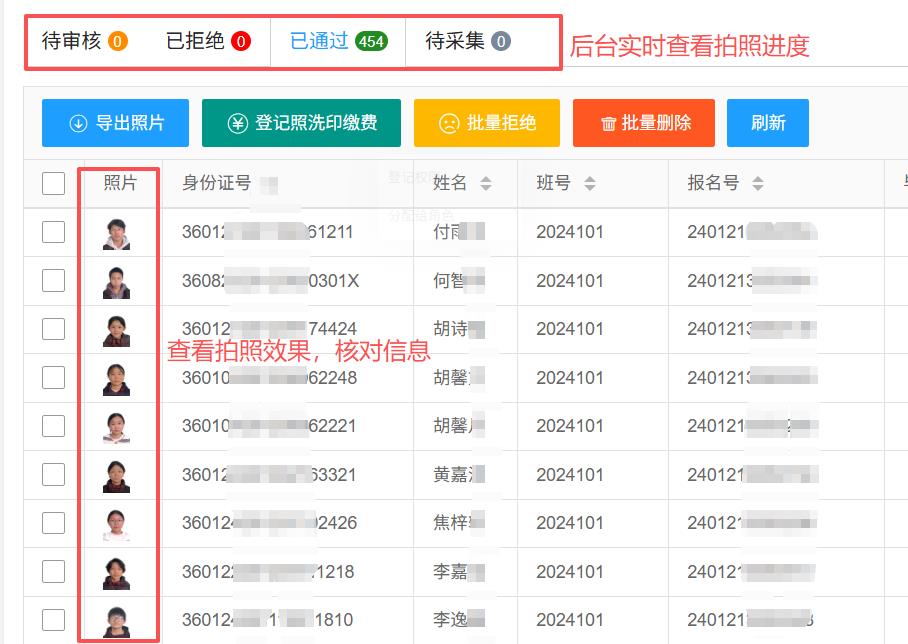The height and width of the screenshot is (644, 908).
Task: Click the trash icon on 批量删除 button
Action: (x=608, y=124)
